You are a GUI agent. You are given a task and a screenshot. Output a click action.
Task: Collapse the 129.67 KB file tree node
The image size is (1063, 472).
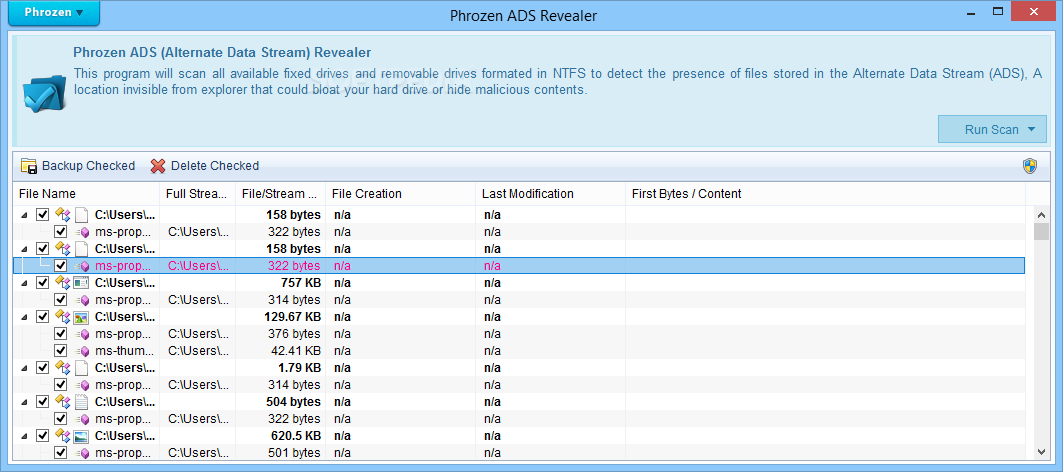(x=24, y=317)
